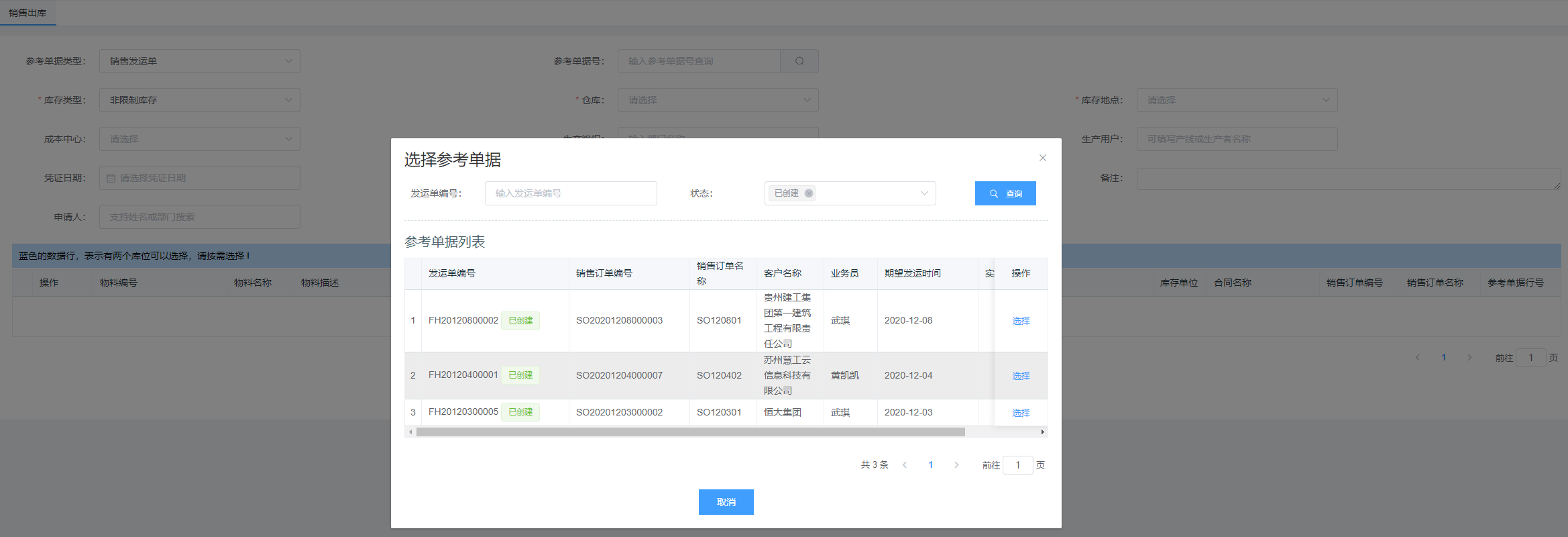
Task: Expand the 状态 dropdown in dialog
Action: coord(924,193)
